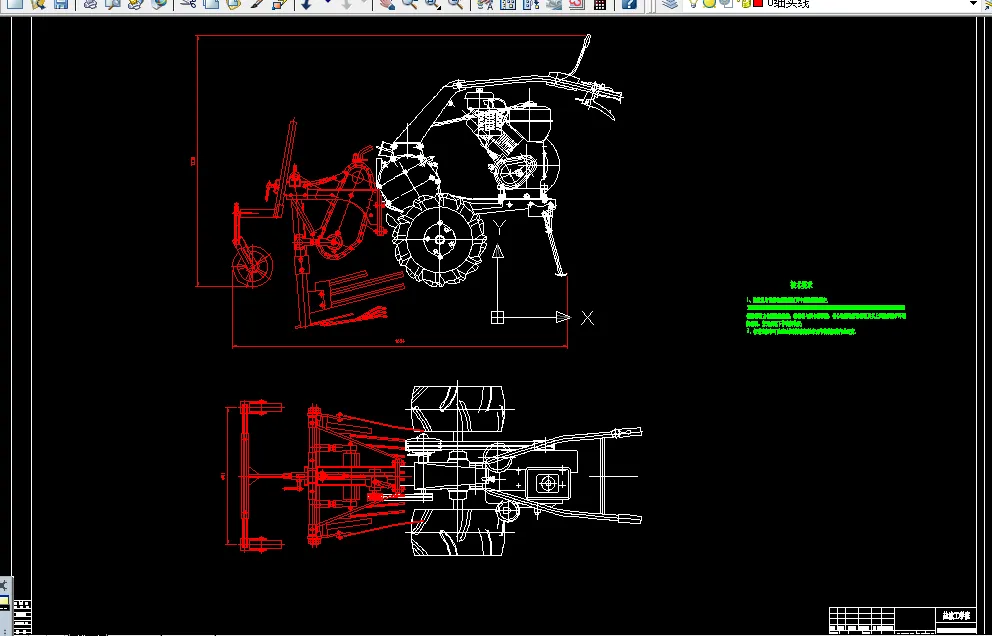Open the Sheet Set Manager icon
This screenshot has height=636, width=992.
554,4
